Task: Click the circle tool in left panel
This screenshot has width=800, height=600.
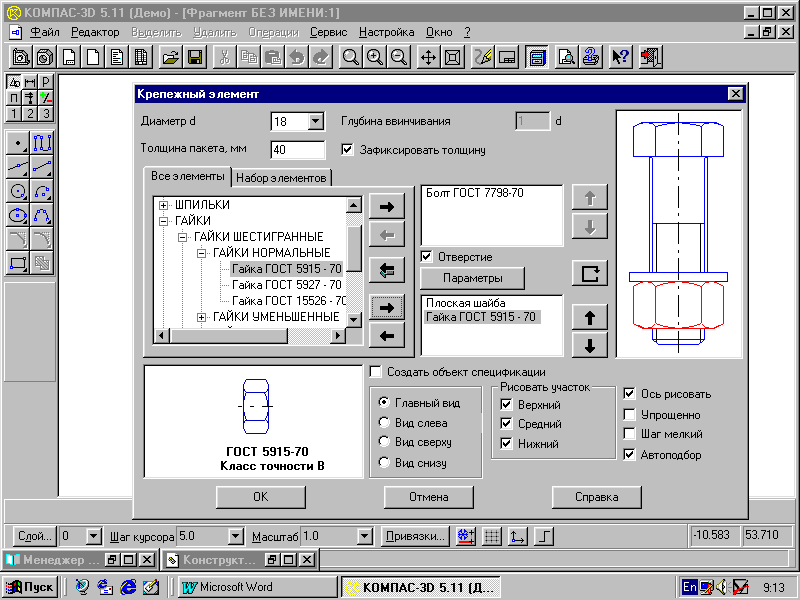Action: tap(17, 192)
